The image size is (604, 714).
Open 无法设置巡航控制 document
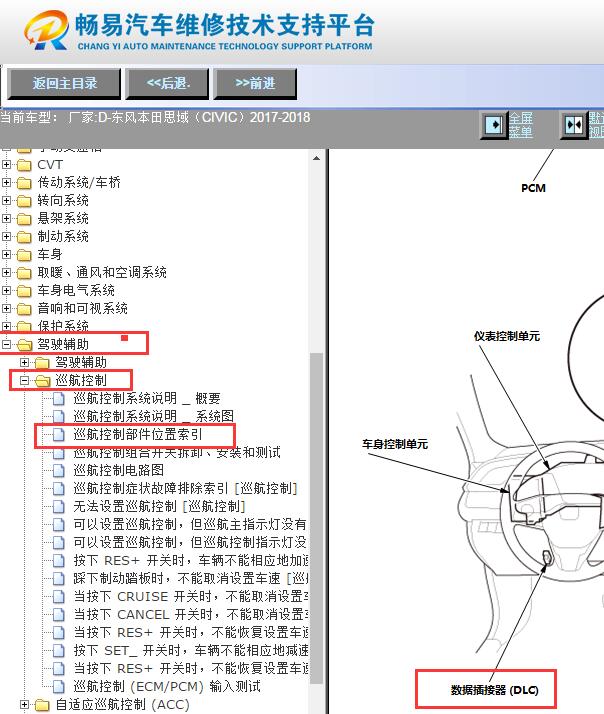tap(159, 506)
